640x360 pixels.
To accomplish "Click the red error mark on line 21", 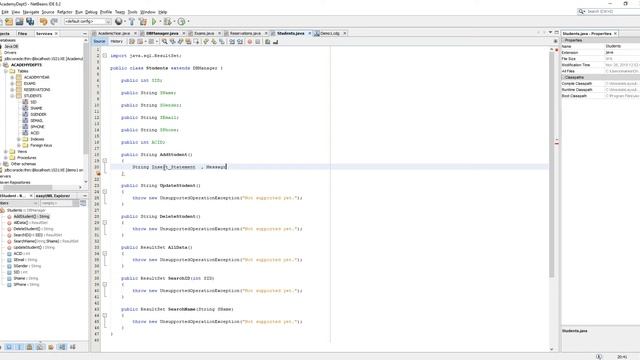I will click(98, 173).
